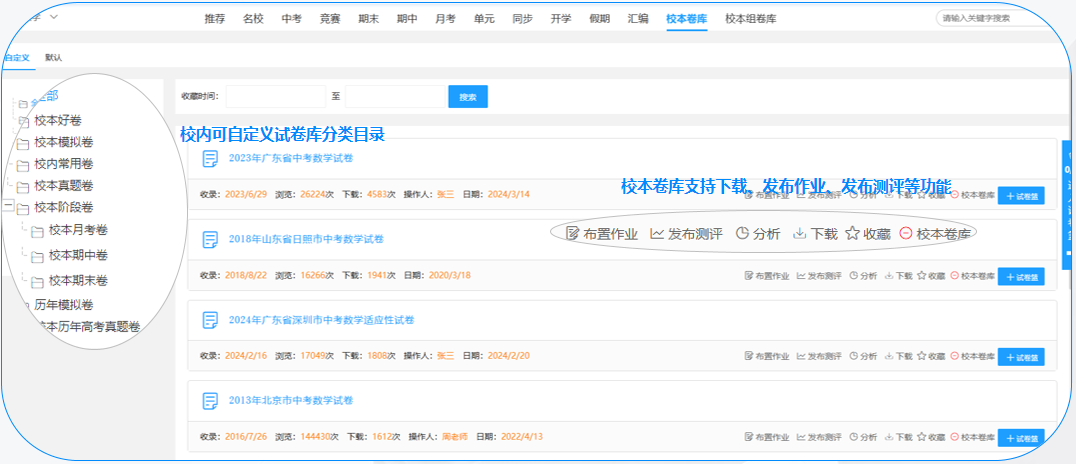
Task: Add 2018年山东省日照市 paper to 试卷篮
Action: (1021, 276)
